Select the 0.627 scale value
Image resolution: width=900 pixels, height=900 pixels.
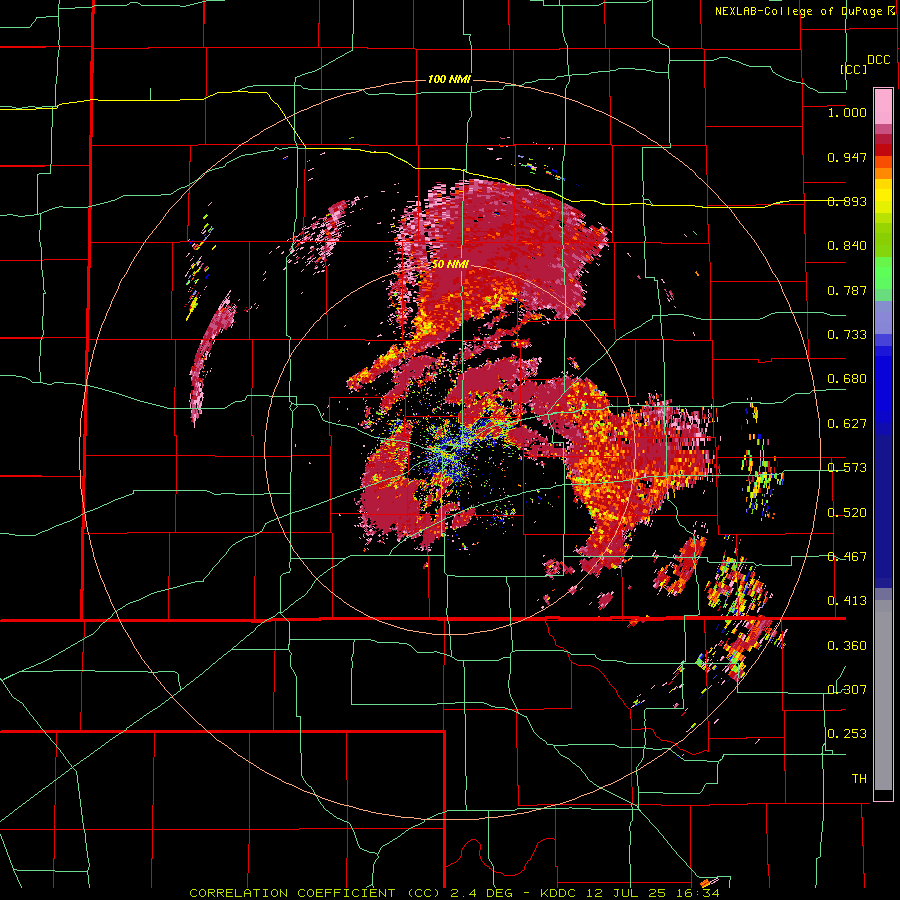[847, 424]
